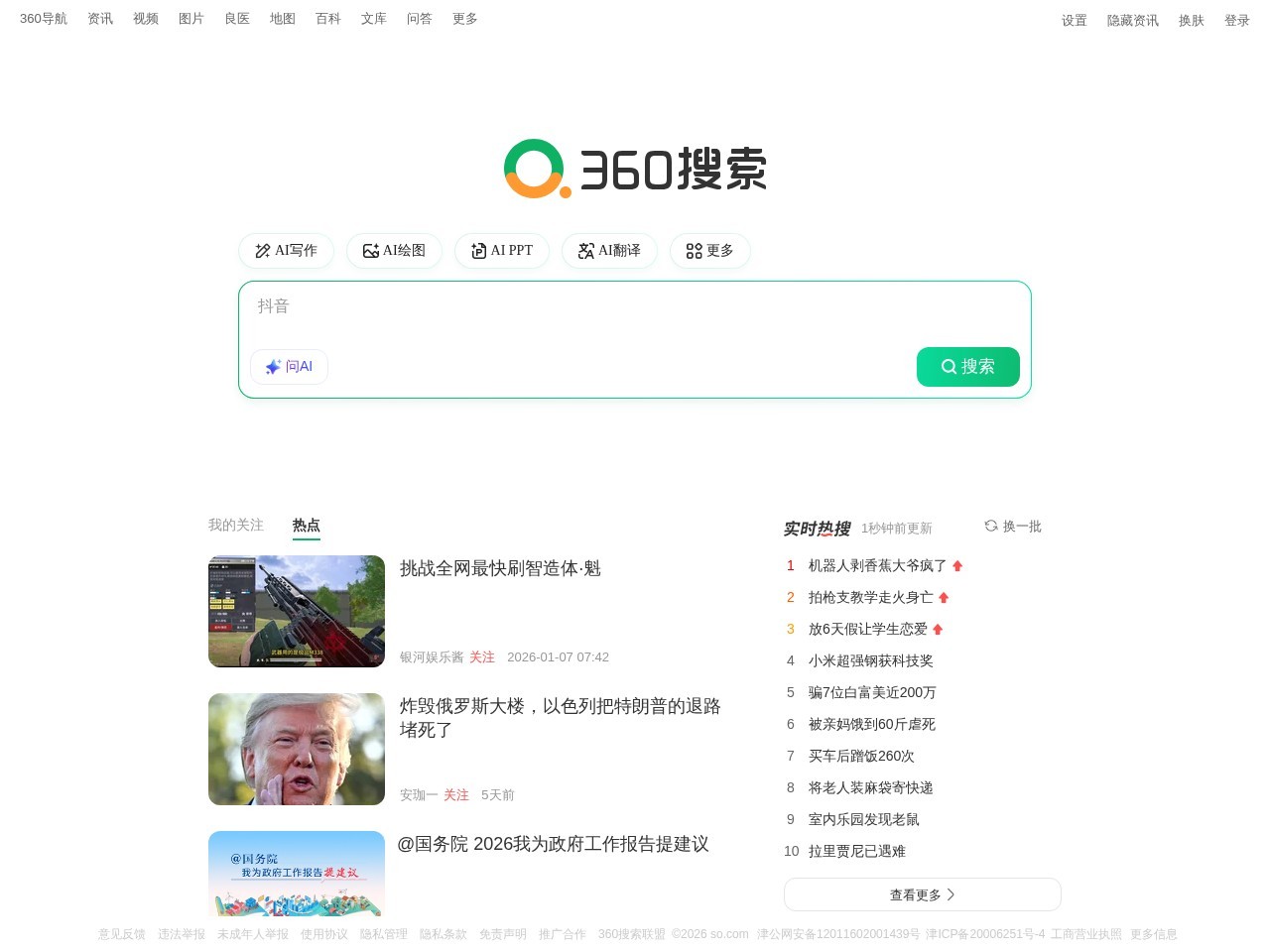Viewport: 1270px width, 952px height.
Task: Click the Trump article thumbnail image
Action: click(x=296, y=749)
